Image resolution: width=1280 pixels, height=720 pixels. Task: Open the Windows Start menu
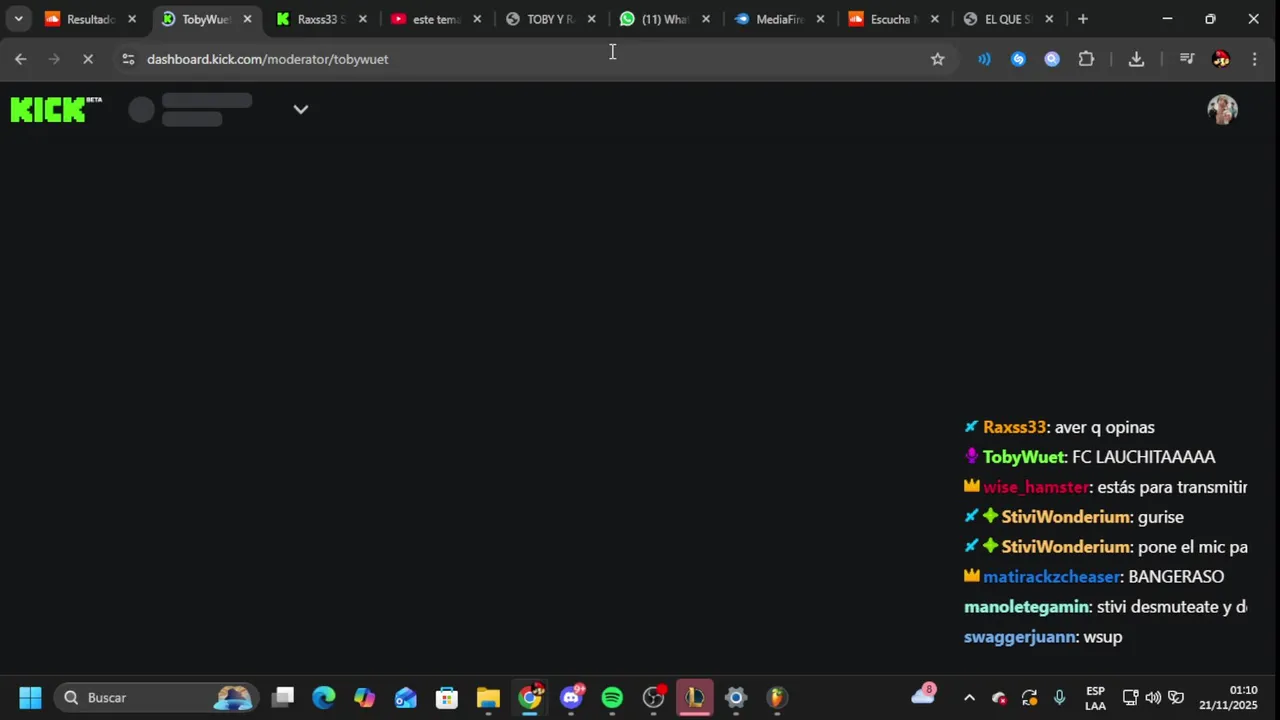point(30,697)
